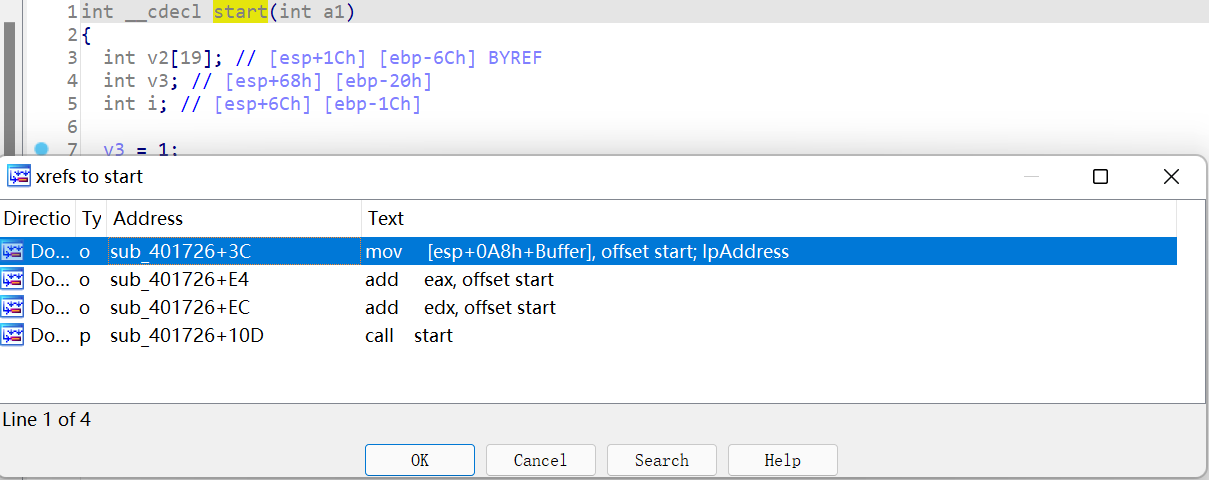Click the icon of the sub_401726+10D row
The height and width of the screenshot is (480, 1209).
14,335
